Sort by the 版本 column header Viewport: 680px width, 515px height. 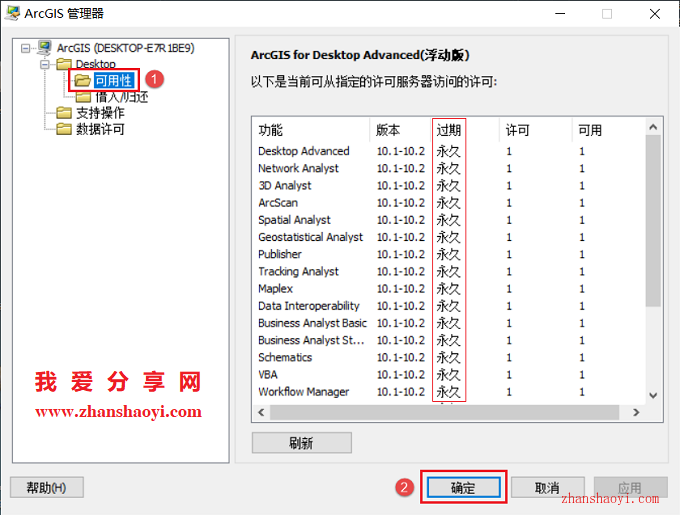click(401, 130)
